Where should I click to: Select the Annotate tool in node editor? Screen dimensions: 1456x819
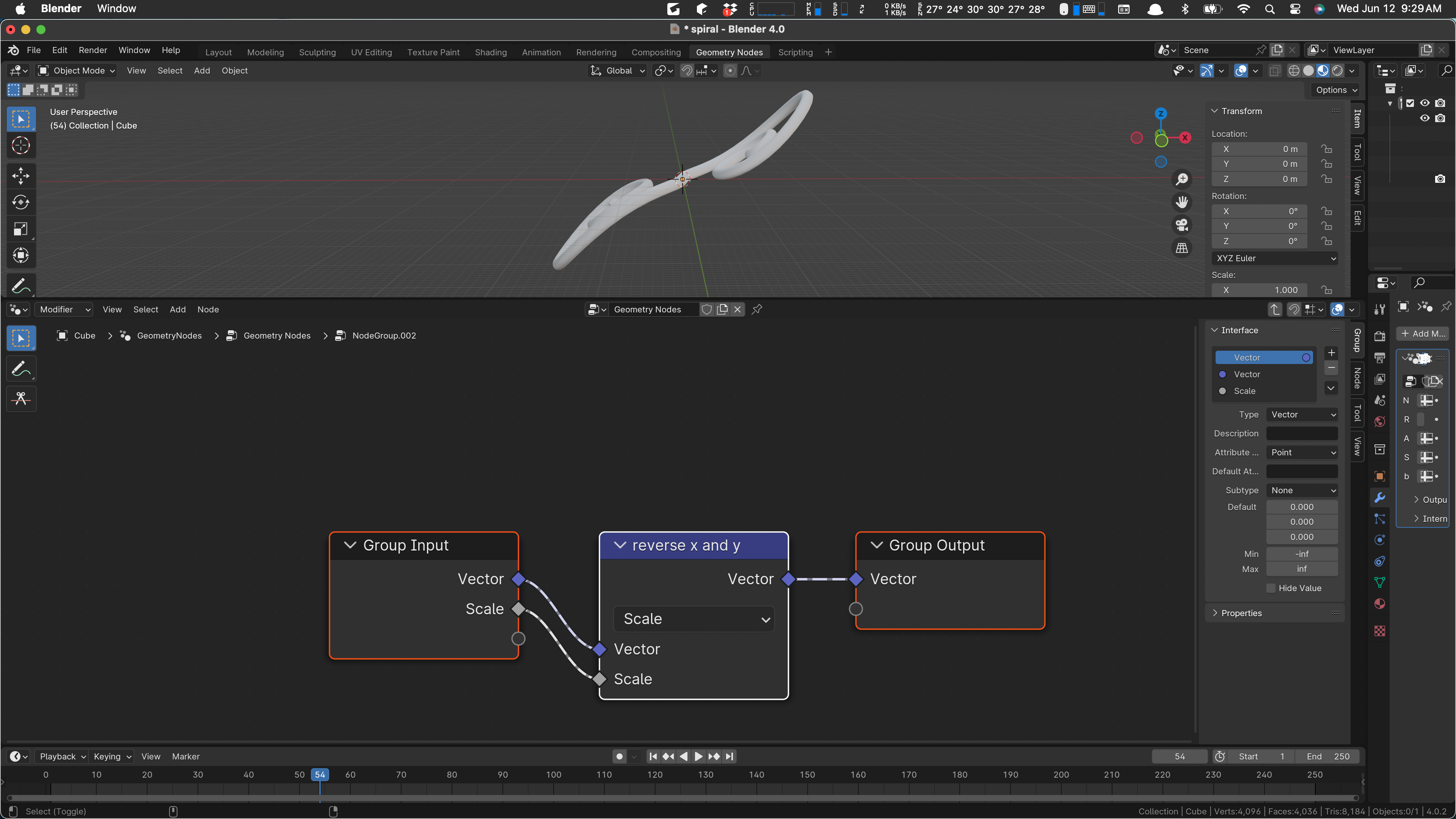pyautogui.click(x=21, y=369)
